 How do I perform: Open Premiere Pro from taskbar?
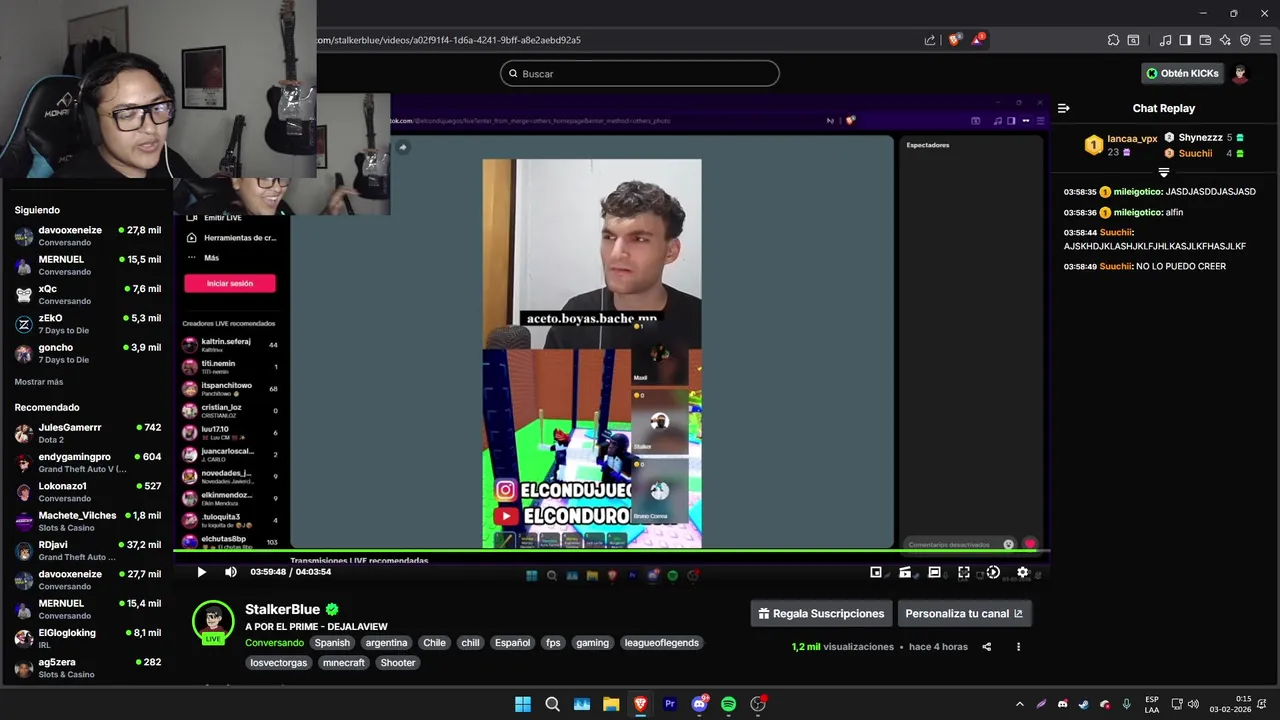click(x=670, y=704)
